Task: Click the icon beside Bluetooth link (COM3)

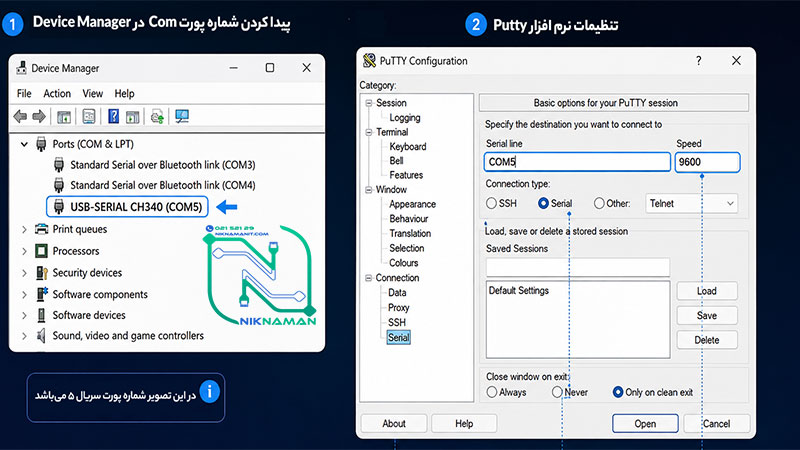Action: tap(59, 165)
